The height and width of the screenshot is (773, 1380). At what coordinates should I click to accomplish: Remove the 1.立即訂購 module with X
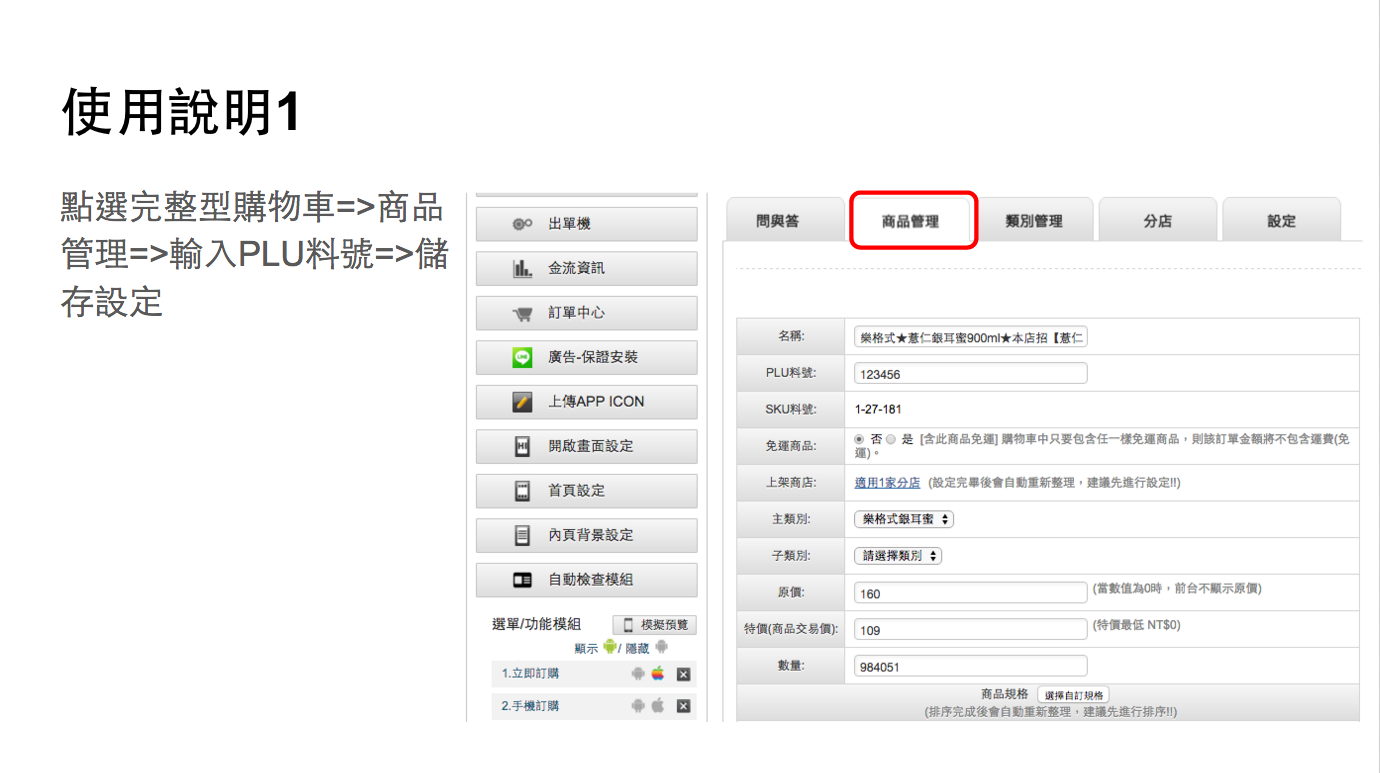(684, 674)
